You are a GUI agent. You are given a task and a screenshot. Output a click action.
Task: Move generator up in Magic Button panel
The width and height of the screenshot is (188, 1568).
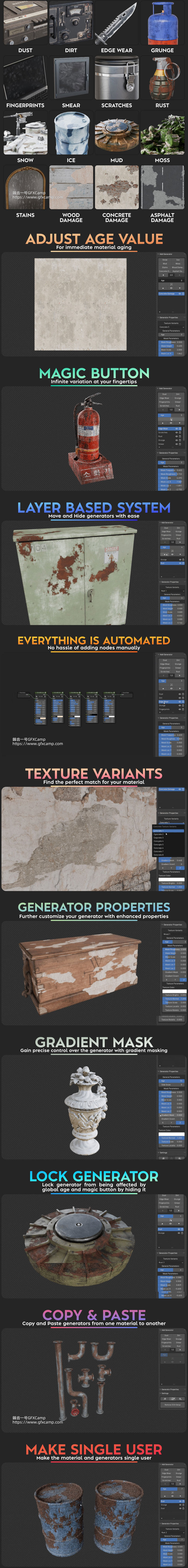pyautogui.click(x=163, y=423)
